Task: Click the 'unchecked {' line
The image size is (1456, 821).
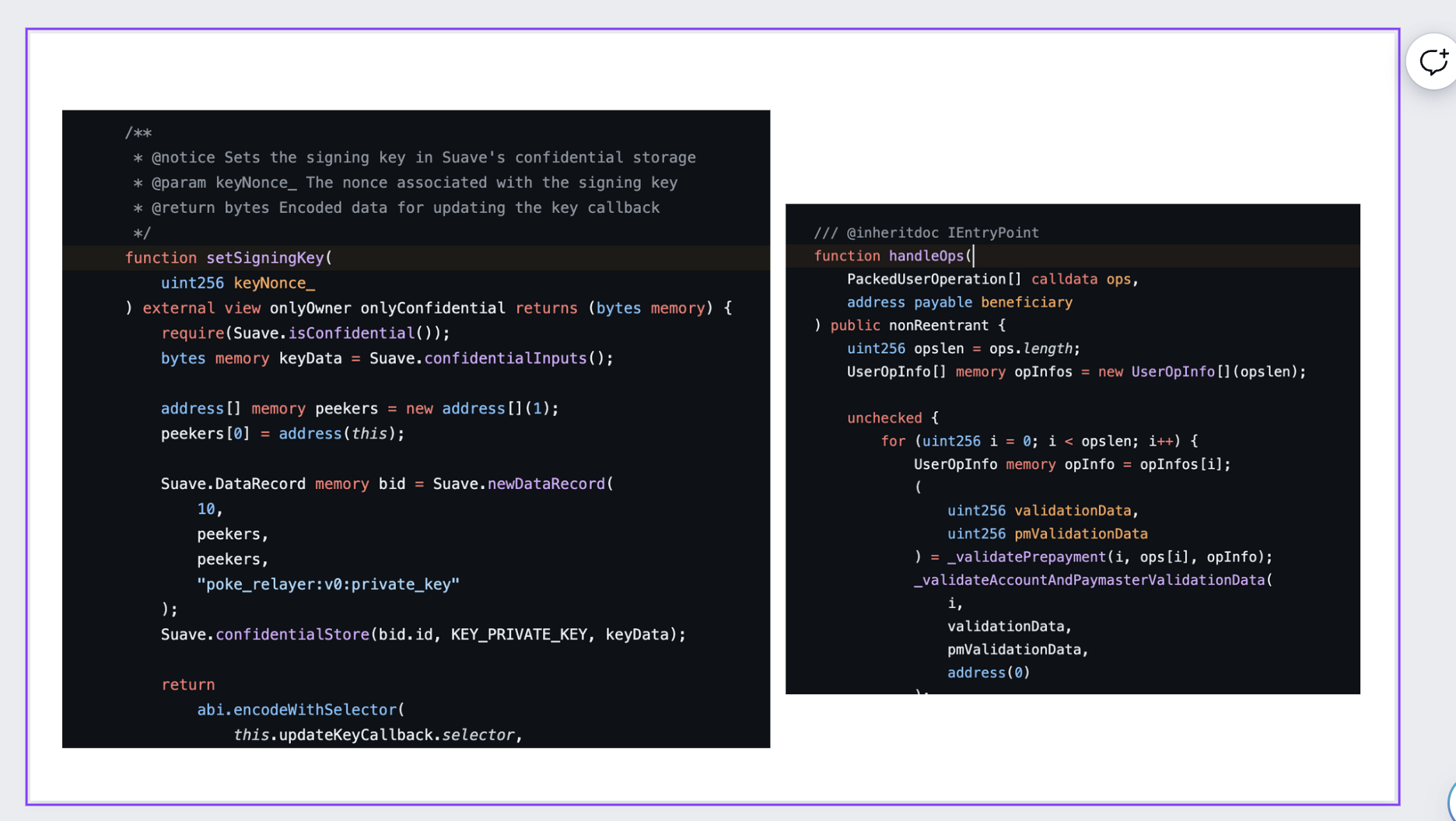Action: coord(893,418)
